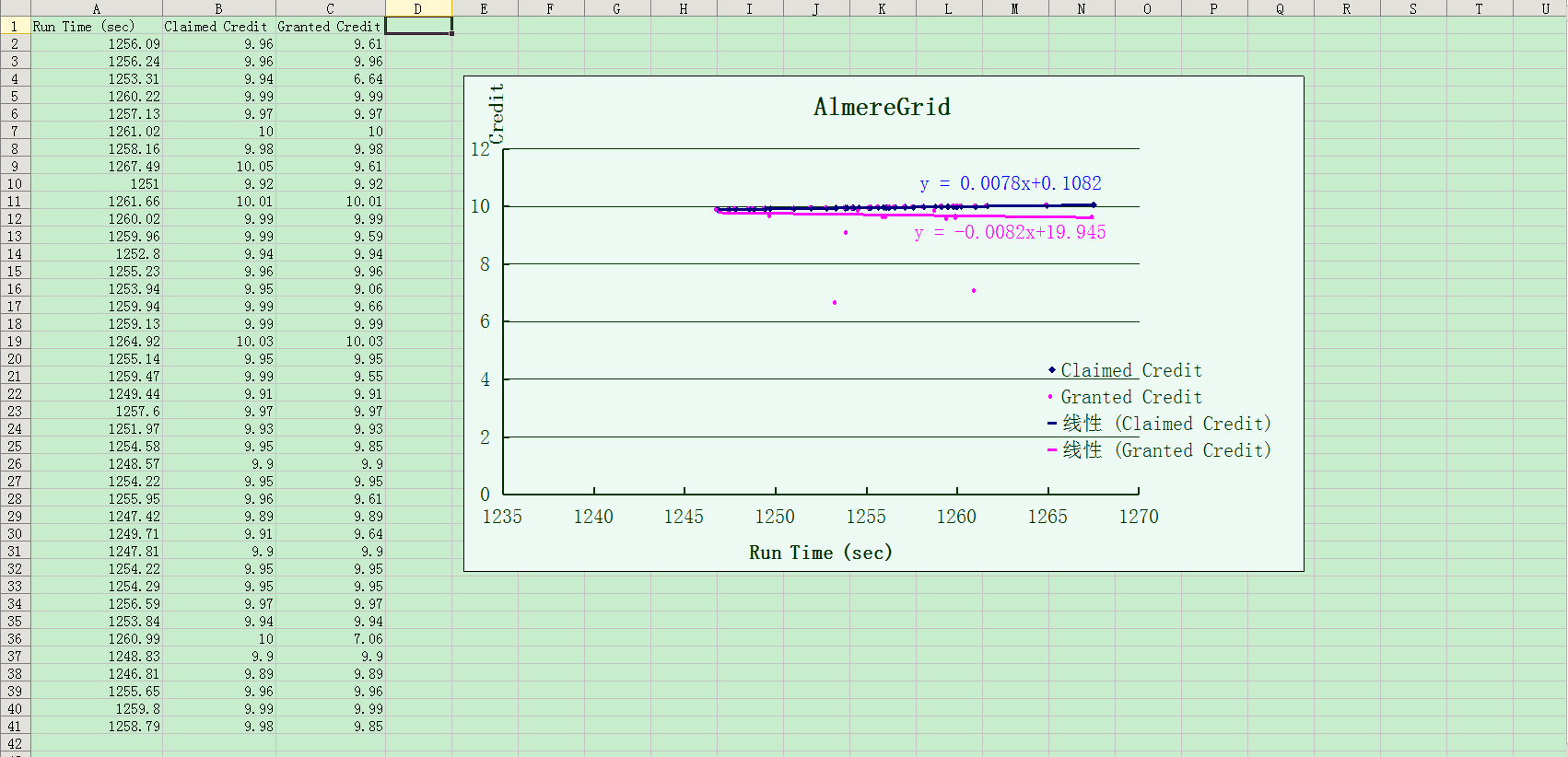Screen dimensions: 1568x757
Task: Click row 1 header
Action: (15, 26)
